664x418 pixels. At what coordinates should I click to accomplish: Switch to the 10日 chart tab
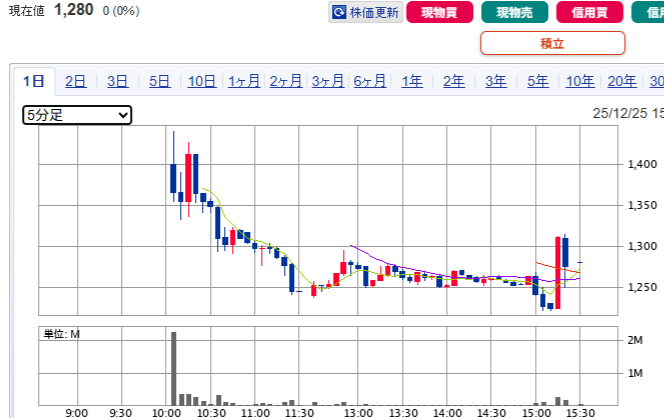coord(201,82)
